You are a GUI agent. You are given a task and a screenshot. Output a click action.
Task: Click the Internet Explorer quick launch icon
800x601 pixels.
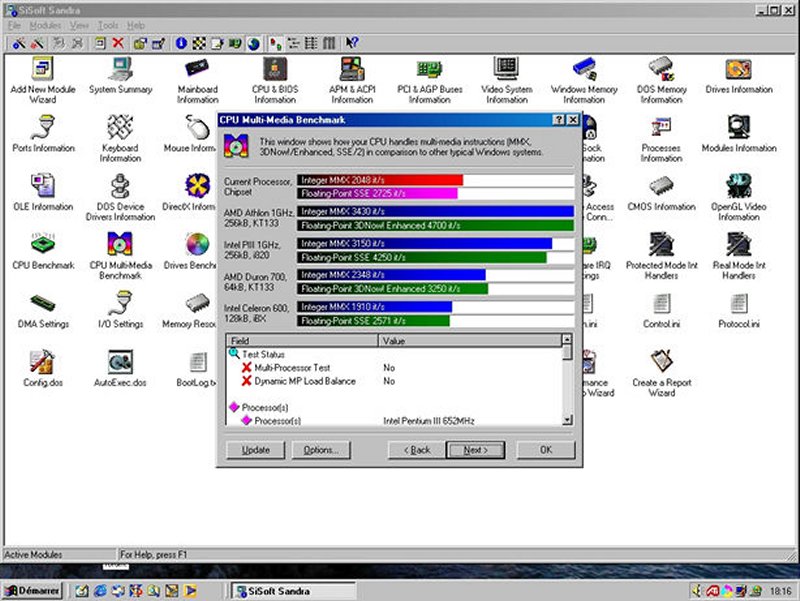[x=100, y=591]
